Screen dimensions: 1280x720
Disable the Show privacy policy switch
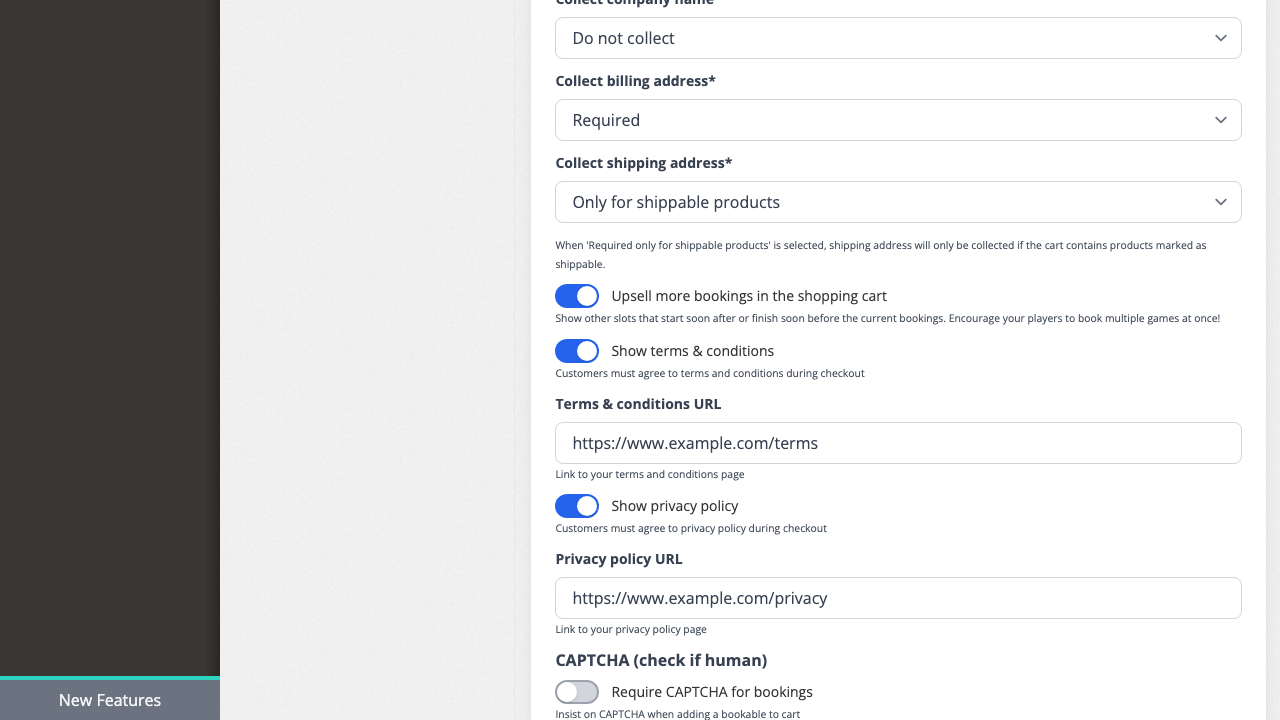click(577, 506)
